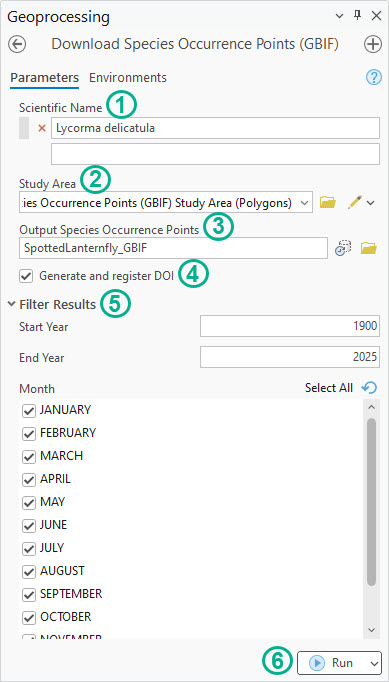The height and width of the screenshot is (682, 389).
Task: Click the Lycorma delicatula name field
Action: tap(215, 128)
